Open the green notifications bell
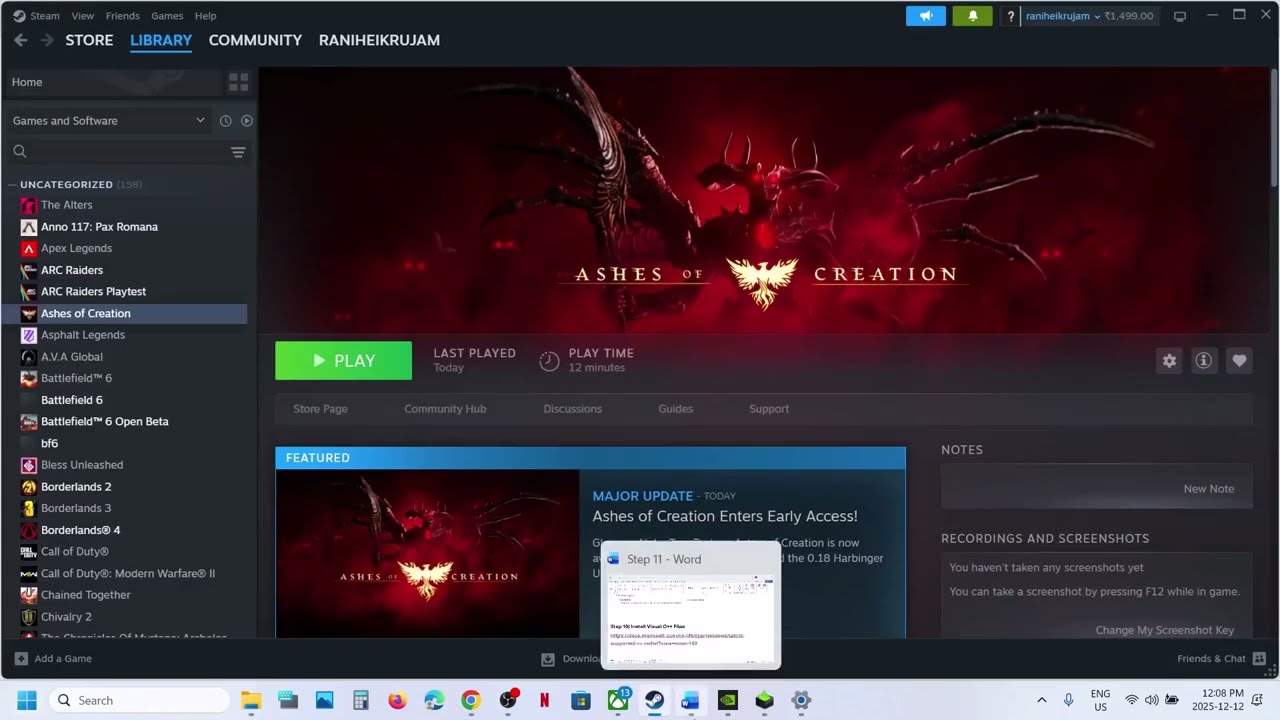 [x=972, y=16]
